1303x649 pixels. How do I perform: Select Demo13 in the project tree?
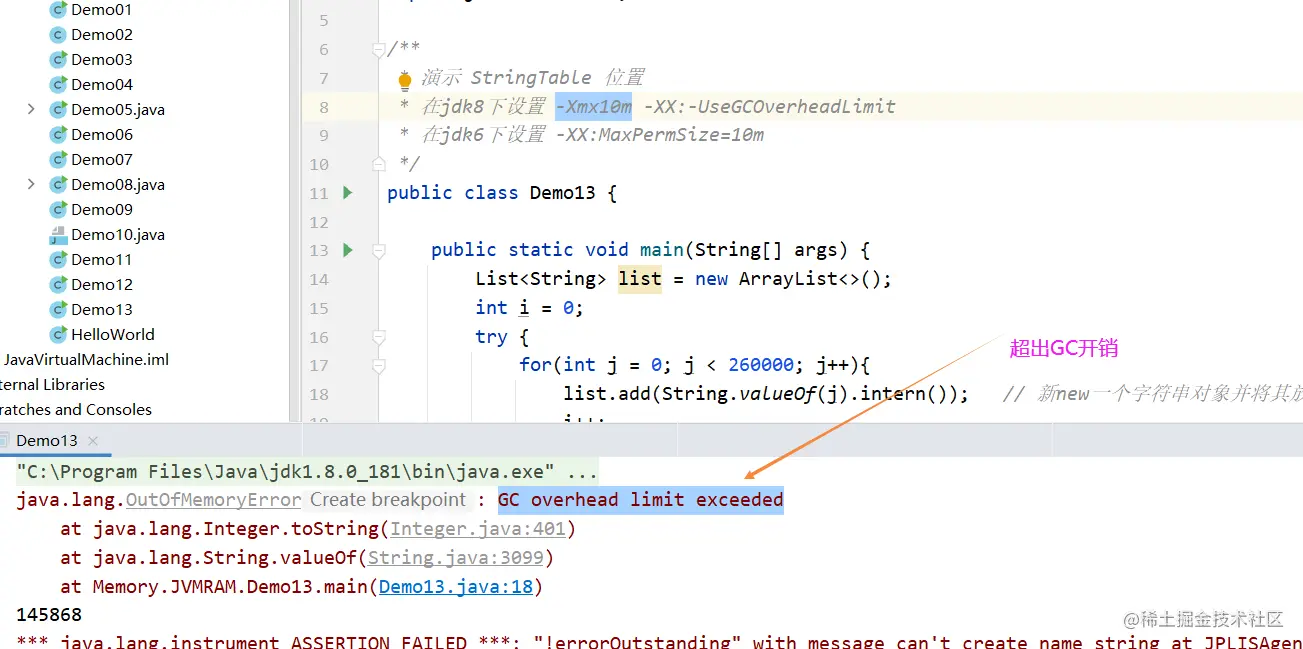(x=101, y=310)
